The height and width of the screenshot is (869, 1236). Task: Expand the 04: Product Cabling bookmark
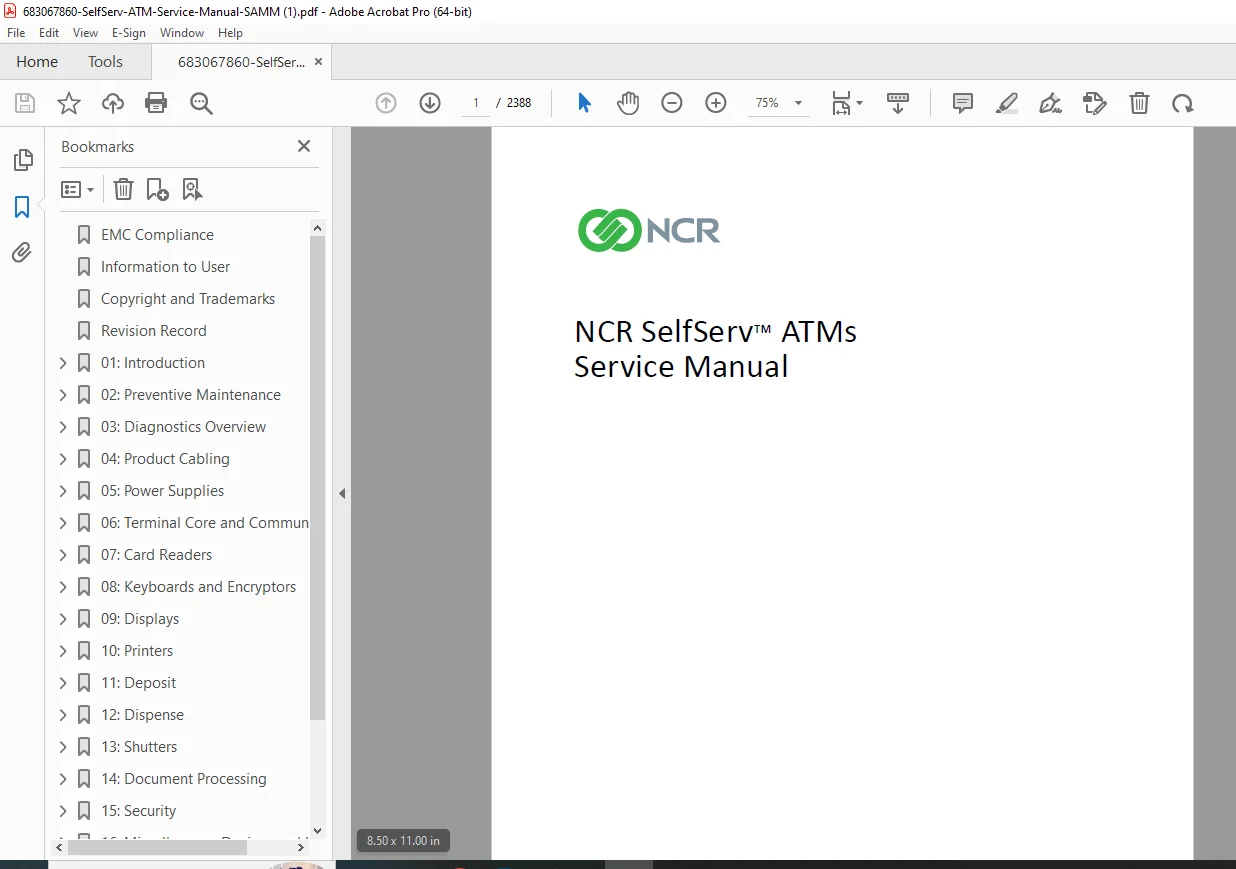click(x=63, y=459)
